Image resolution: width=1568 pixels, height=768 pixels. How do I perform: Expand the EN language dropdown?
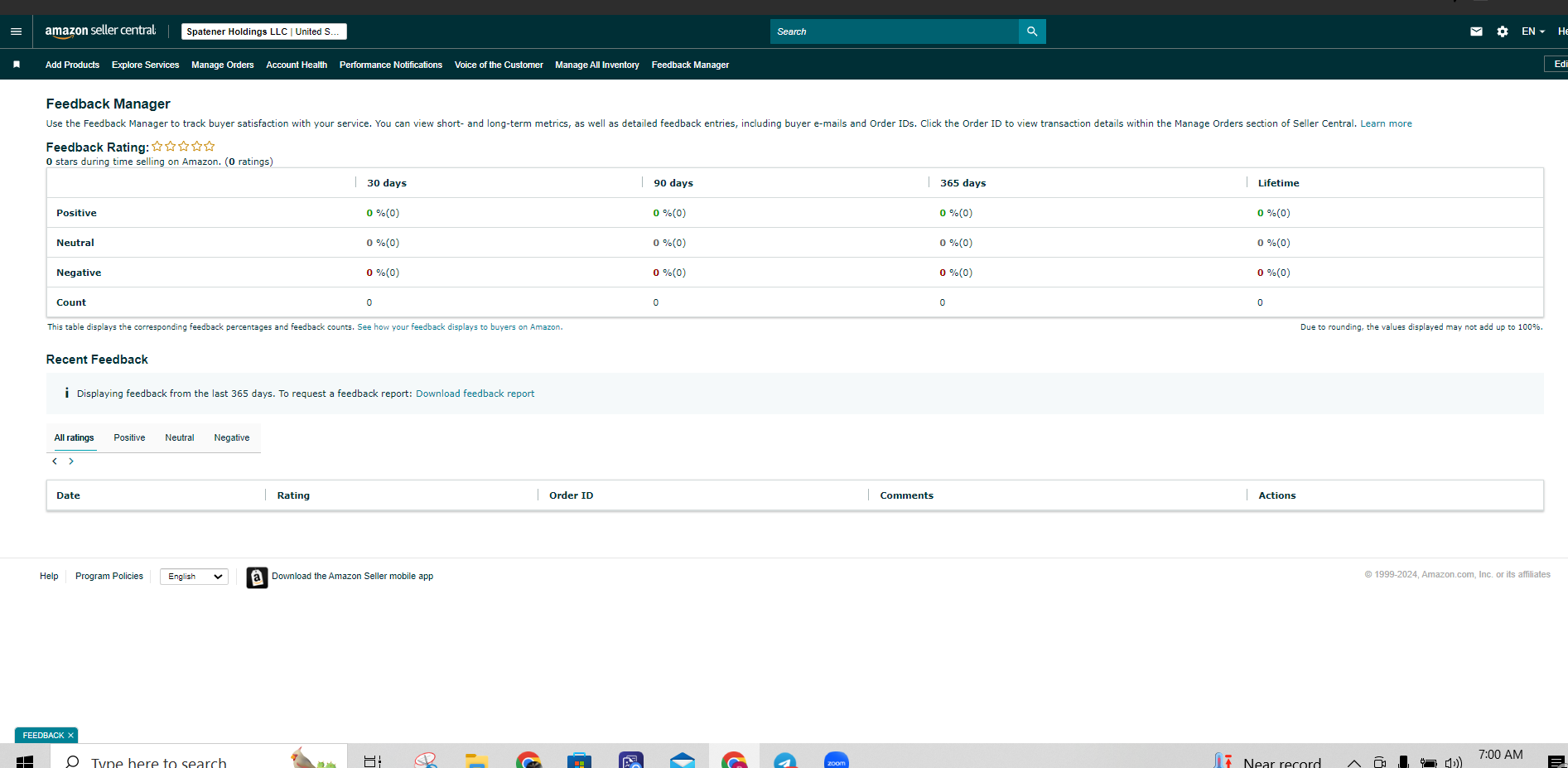(x=1533, y=31)
